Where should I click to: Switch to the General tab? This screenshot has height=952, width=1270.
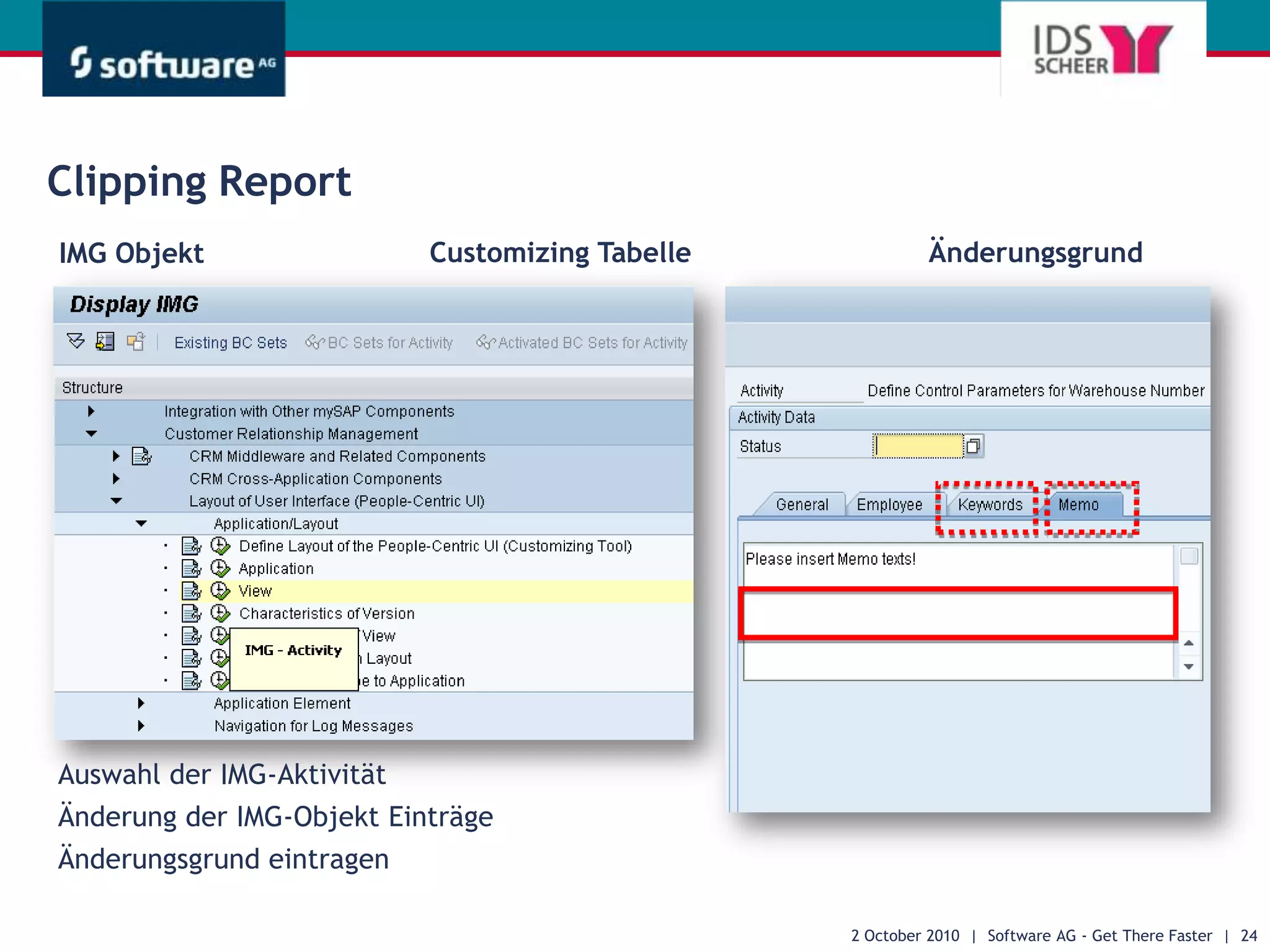pos(802,505)
